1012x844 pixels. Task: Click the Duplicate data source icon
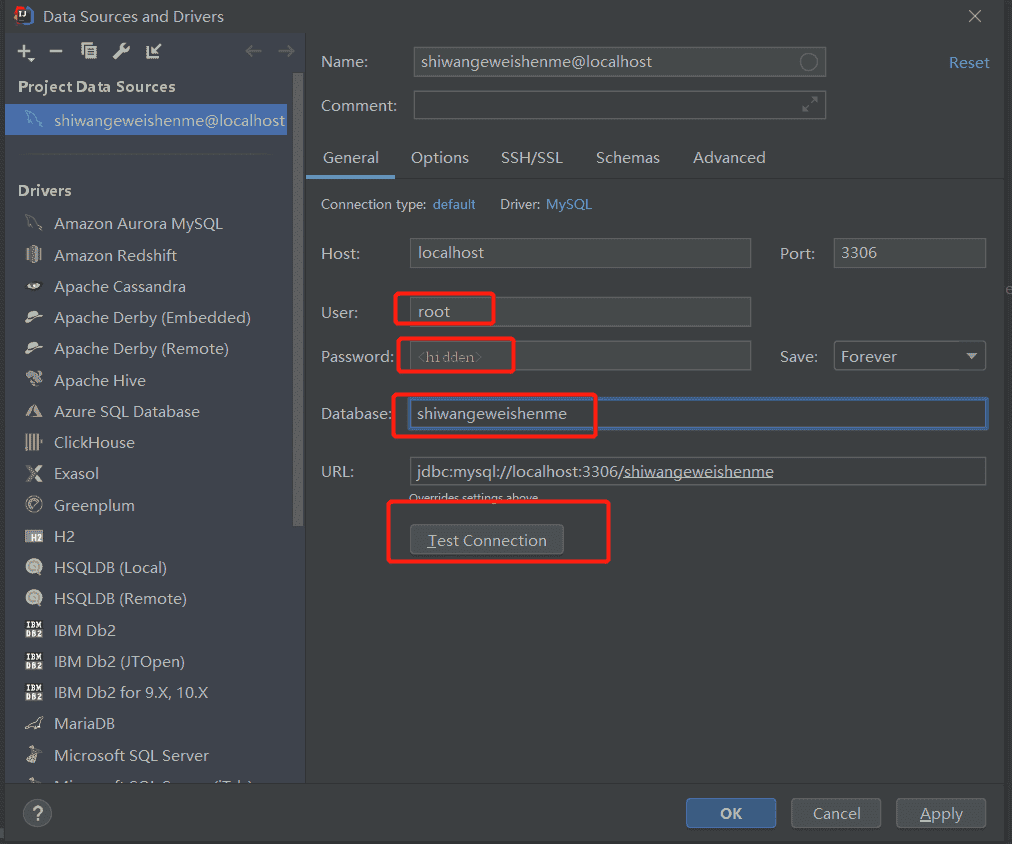pos(88,50)
